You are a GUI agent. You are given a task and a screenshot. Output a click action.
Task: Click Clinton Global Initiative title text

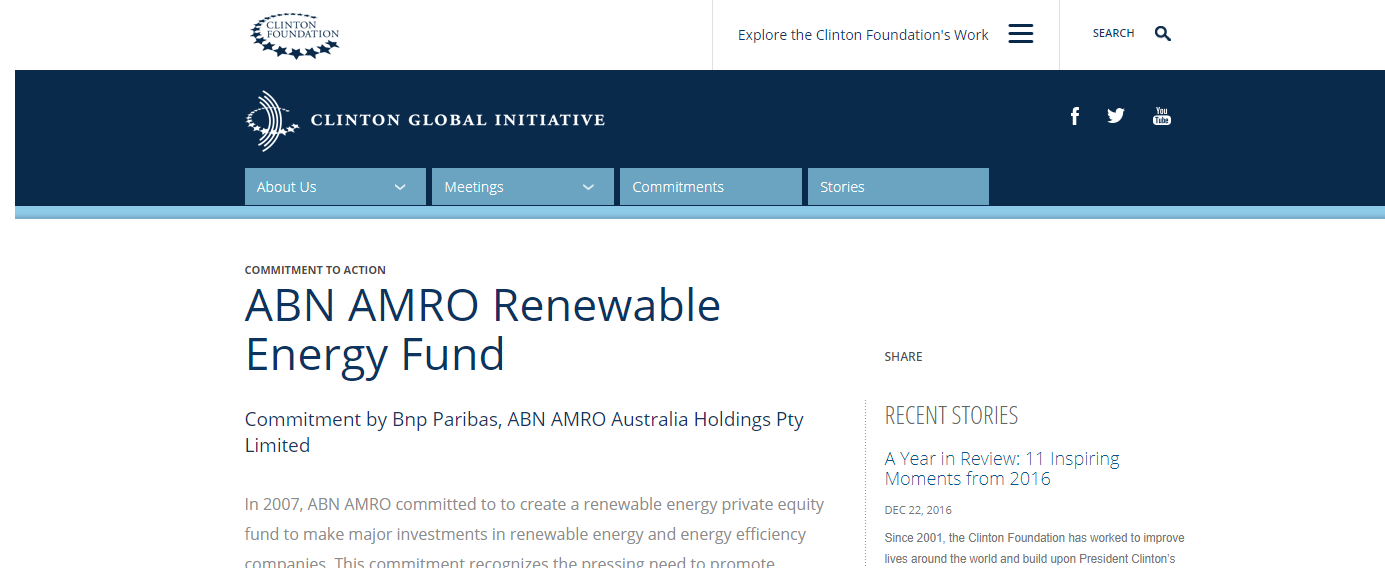[x=458, y=120]
